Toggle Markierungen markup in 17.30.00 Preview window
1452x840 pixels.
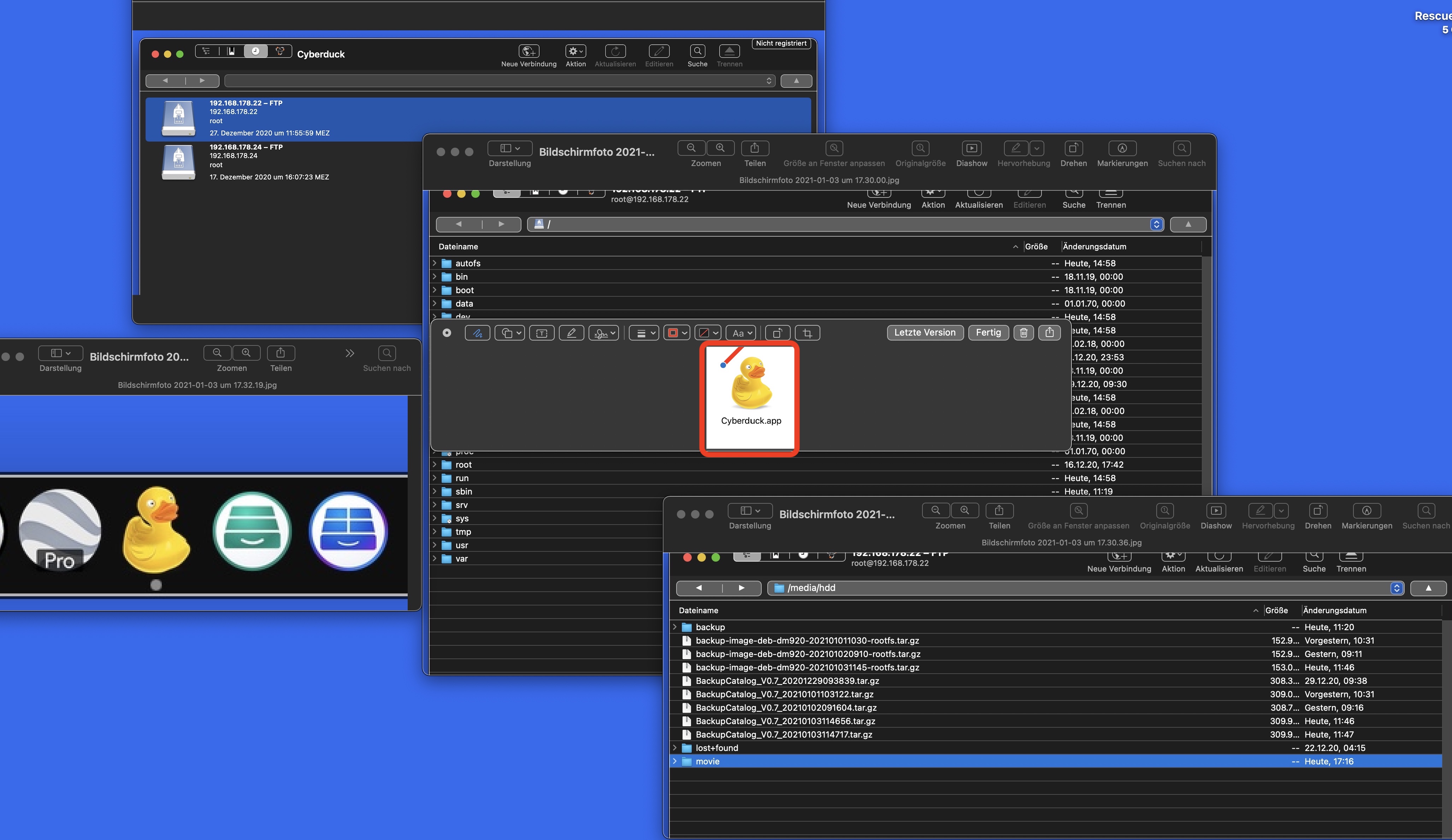[x=1122, y=149]
